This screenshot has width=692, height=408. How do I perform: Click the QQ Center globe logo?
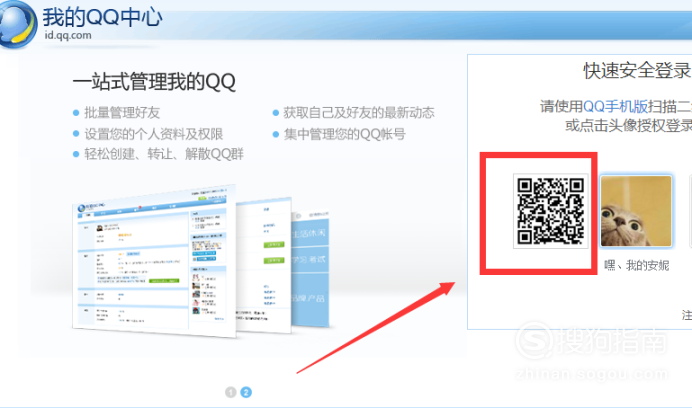pyautogui.click(x=18, y=24)
